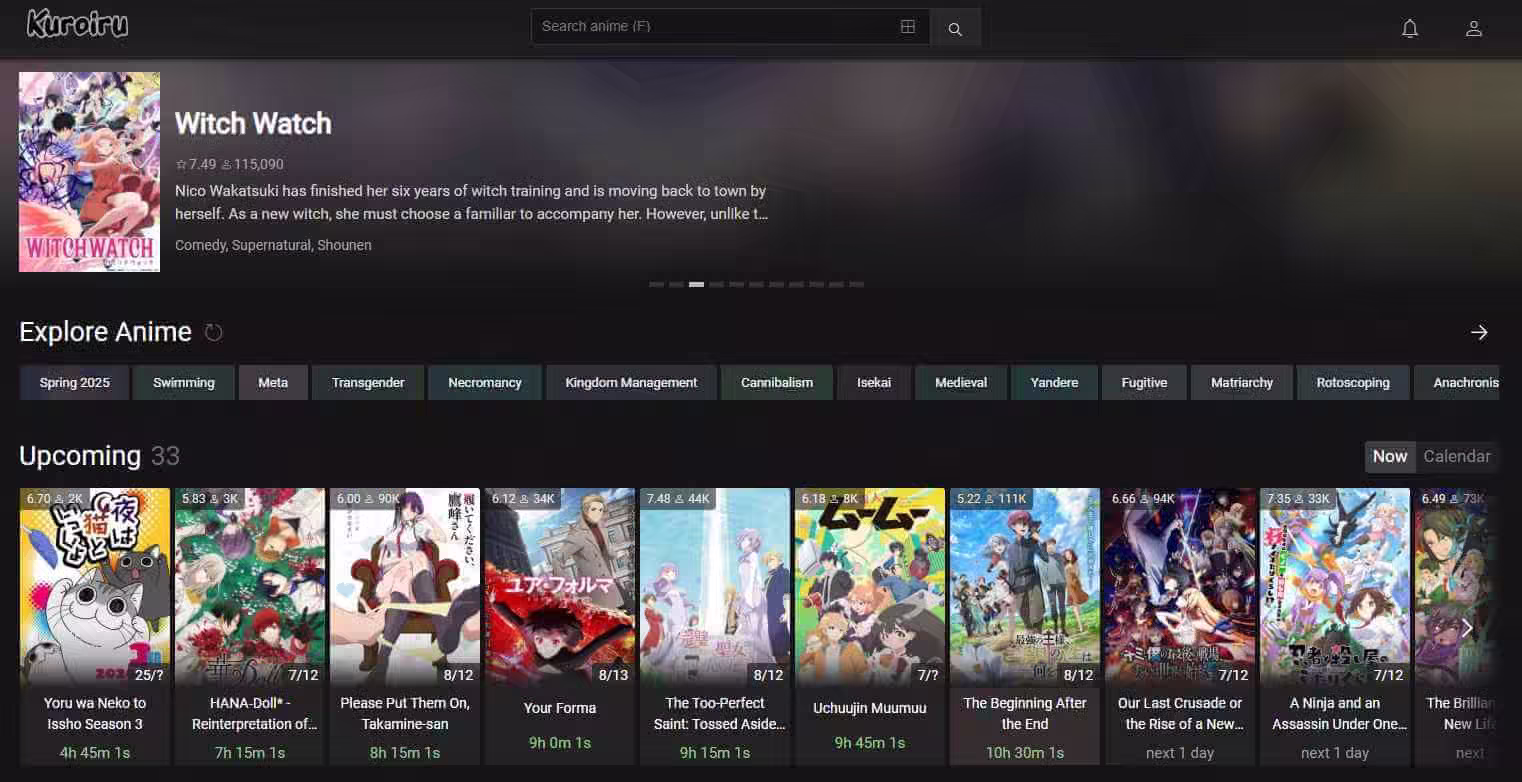This screenshot has height=782, width=1522.
Task: Jump to the first carousel slide indicator
Action: coord(656,285)
